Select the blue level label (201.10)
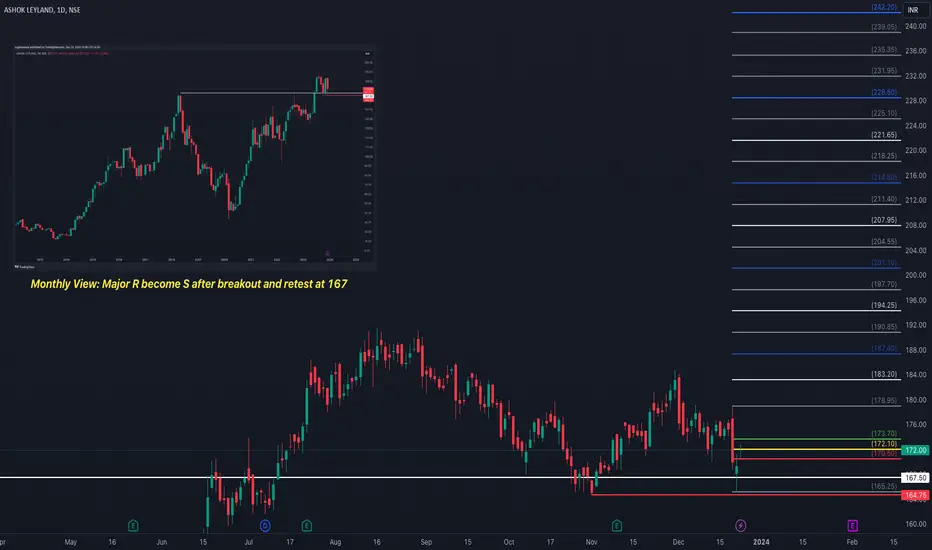Viewport: 932px width, 550px height. coord(884,263)
